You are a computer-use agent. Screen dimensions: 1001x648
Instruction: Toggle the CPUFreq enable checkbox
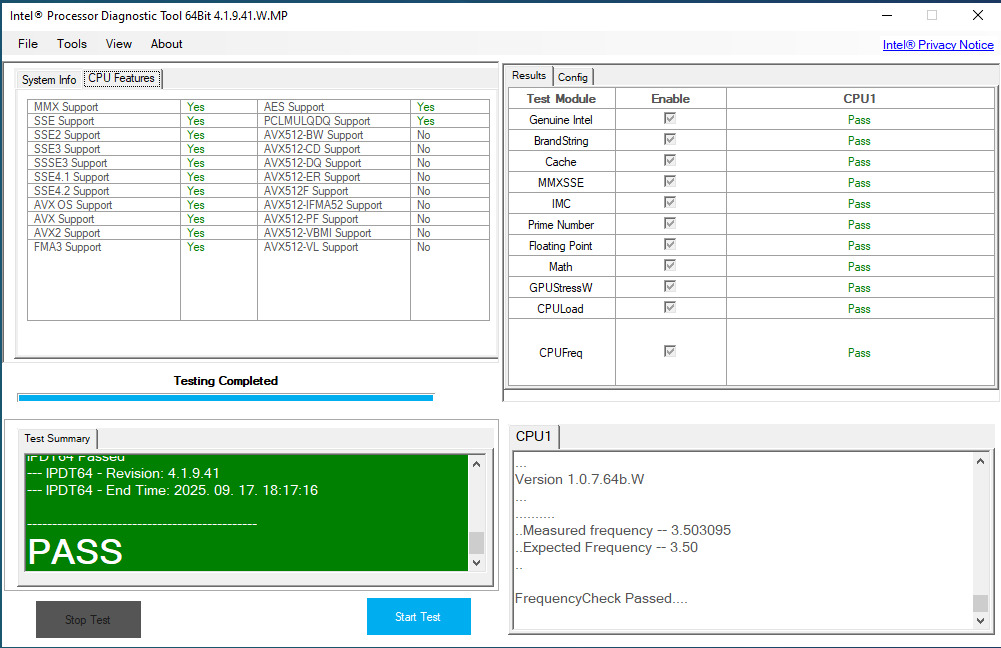tap(670, 351)
